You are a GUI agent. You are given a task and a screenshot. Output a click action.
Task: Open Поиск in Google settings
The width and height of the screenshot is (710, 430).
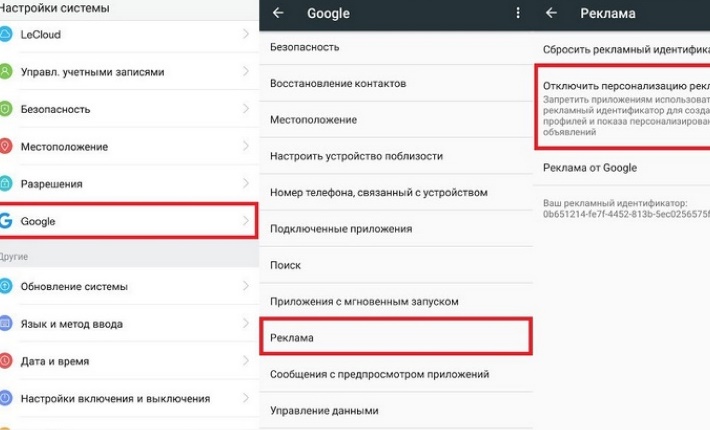click(x=396, y=265)
